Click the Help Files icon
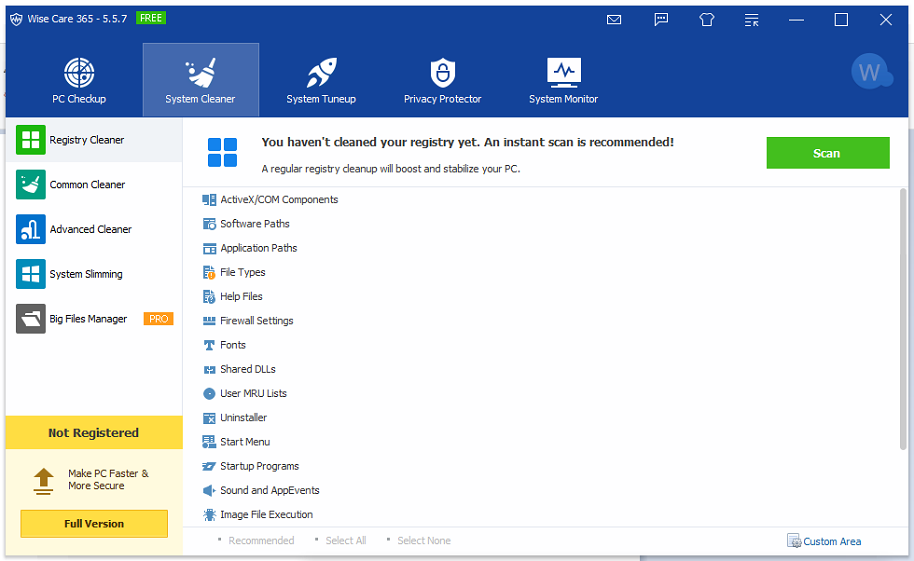 coord(209,297)
